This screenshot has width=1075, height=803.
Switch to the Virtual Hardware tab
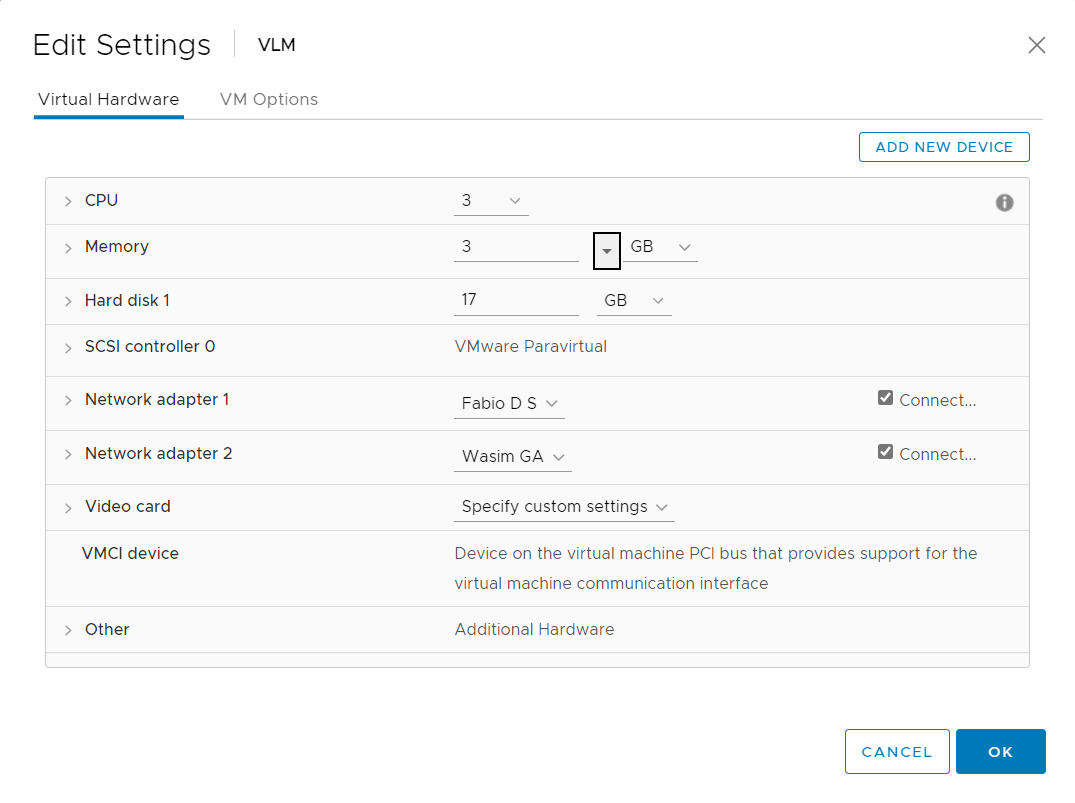coord(108,99)
